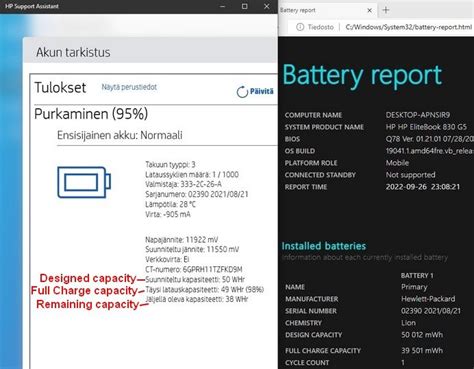474x369 pixels.
Task: Click battery report SERIAL NUMBER 02390 2021/08/21
Action: pyautogui.click(x=431, y=311)
